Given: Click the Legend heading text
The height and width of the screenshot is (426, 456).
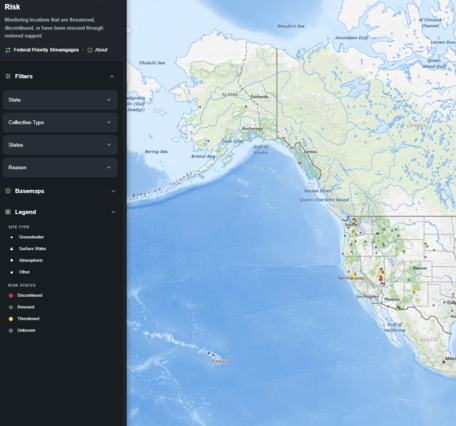Looking at the screenshot, I should coord(25,212).
